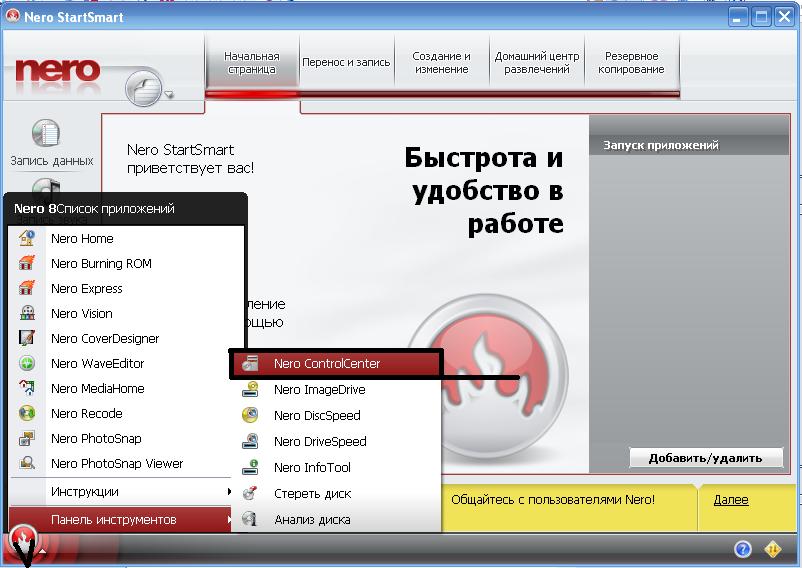Switch to the Перенос и запись tab
The image size is (802, 568).
coord(346,63)
